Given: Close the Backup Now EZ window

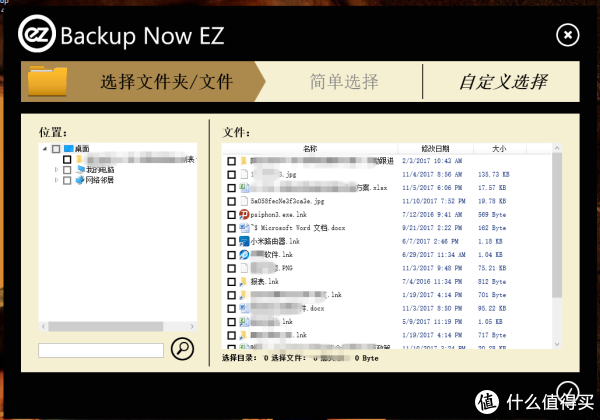Looking at the screenshot, I should (567, 35).
